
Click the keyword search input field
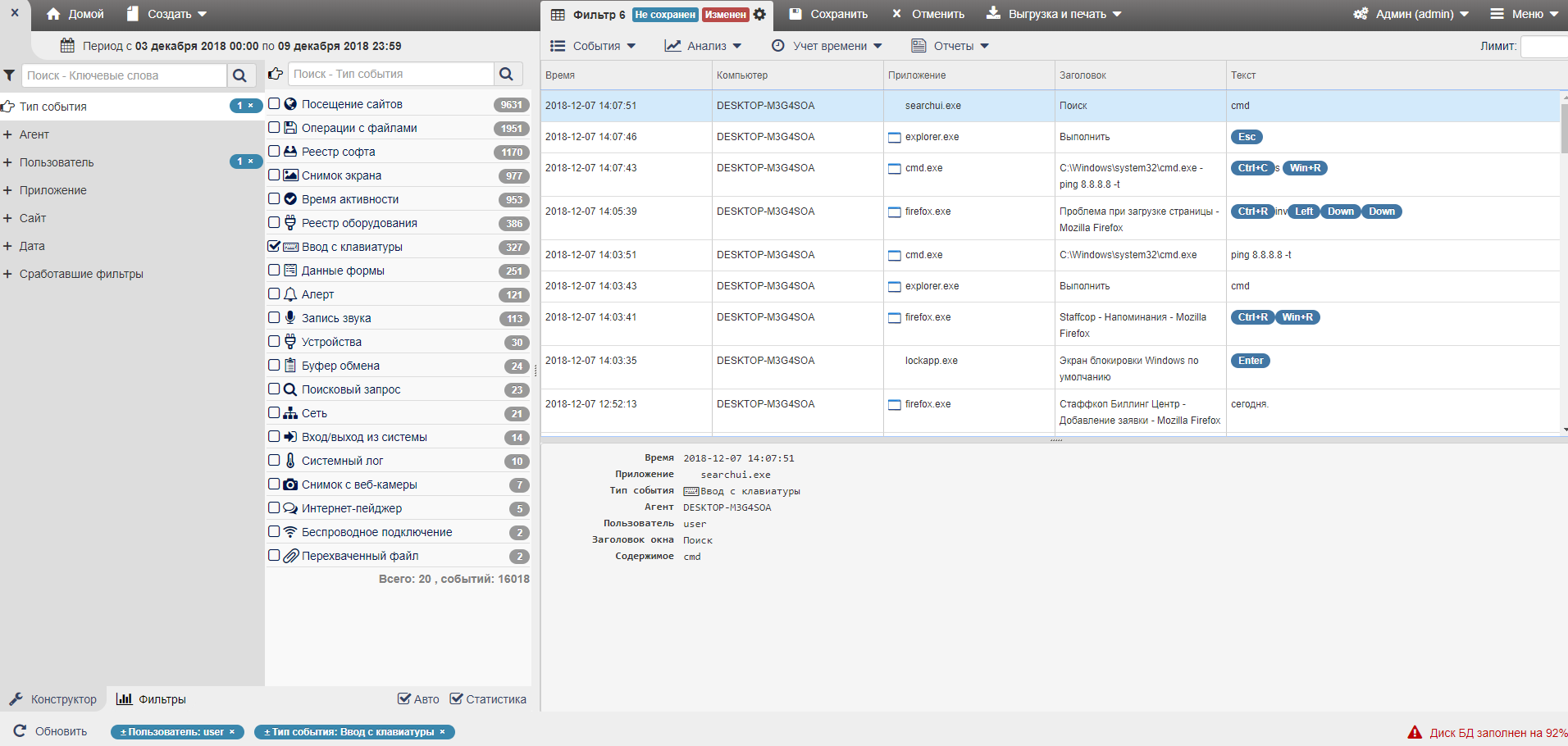(124, 75)
